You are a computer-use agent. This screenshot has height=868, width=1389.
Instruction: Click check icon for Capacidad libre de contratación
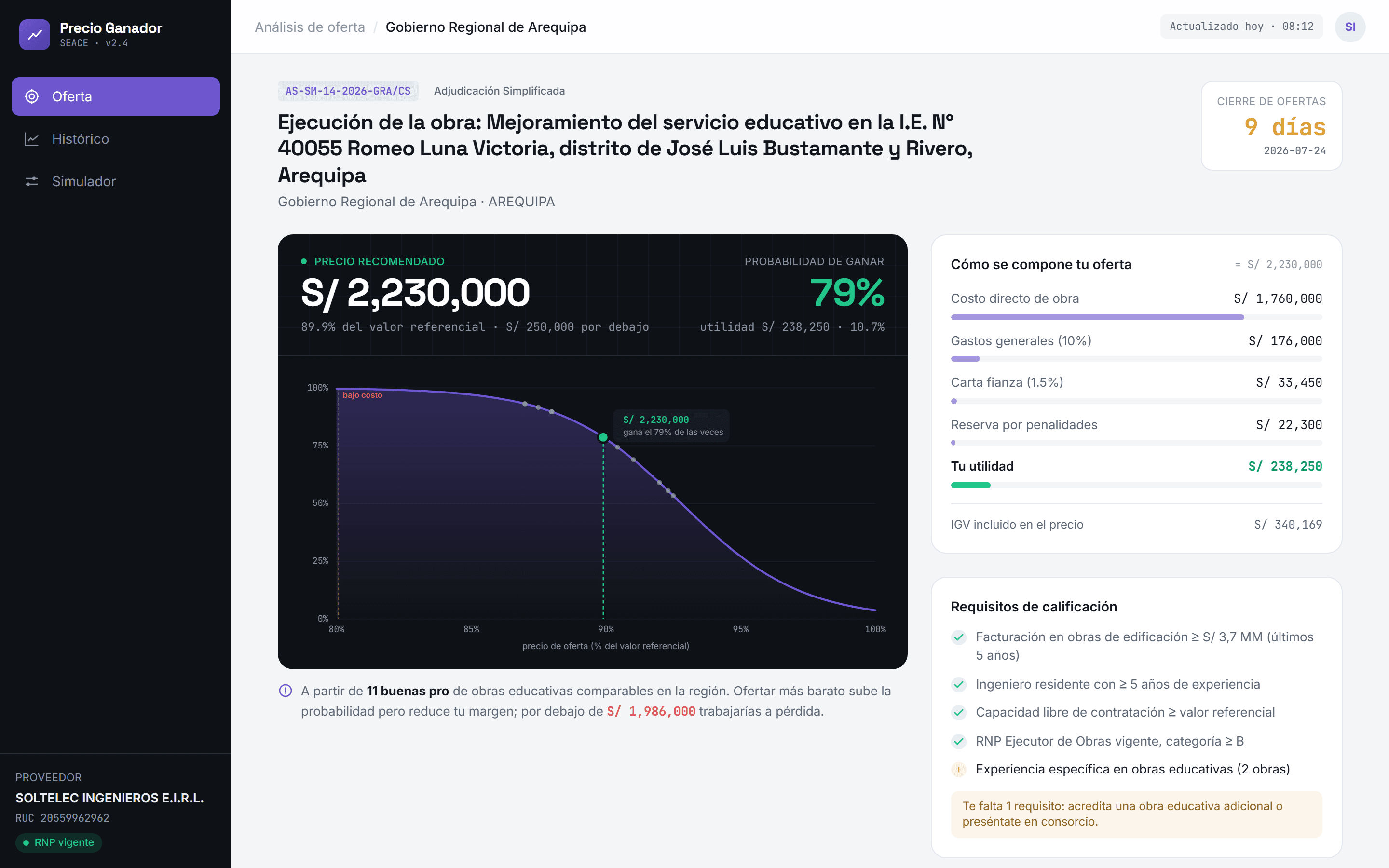coord(958,712)
